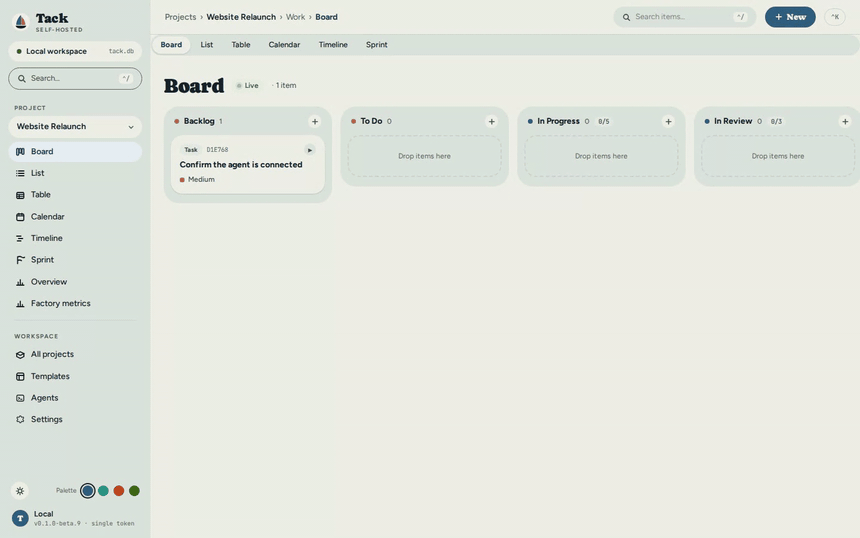The height and width of the screenshot is (538, 860).
Task: Click Work in breadcrumb
Action: [295, 17]
